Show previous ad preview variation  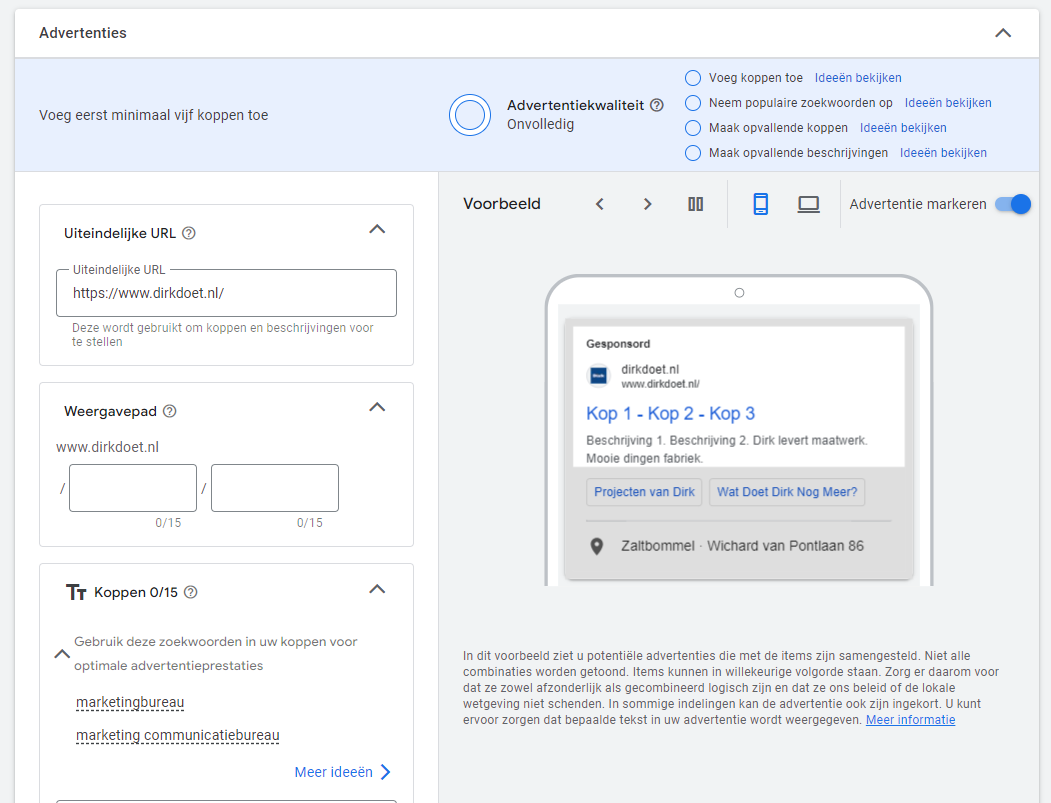pyautogui.click(x=600, y=204)
